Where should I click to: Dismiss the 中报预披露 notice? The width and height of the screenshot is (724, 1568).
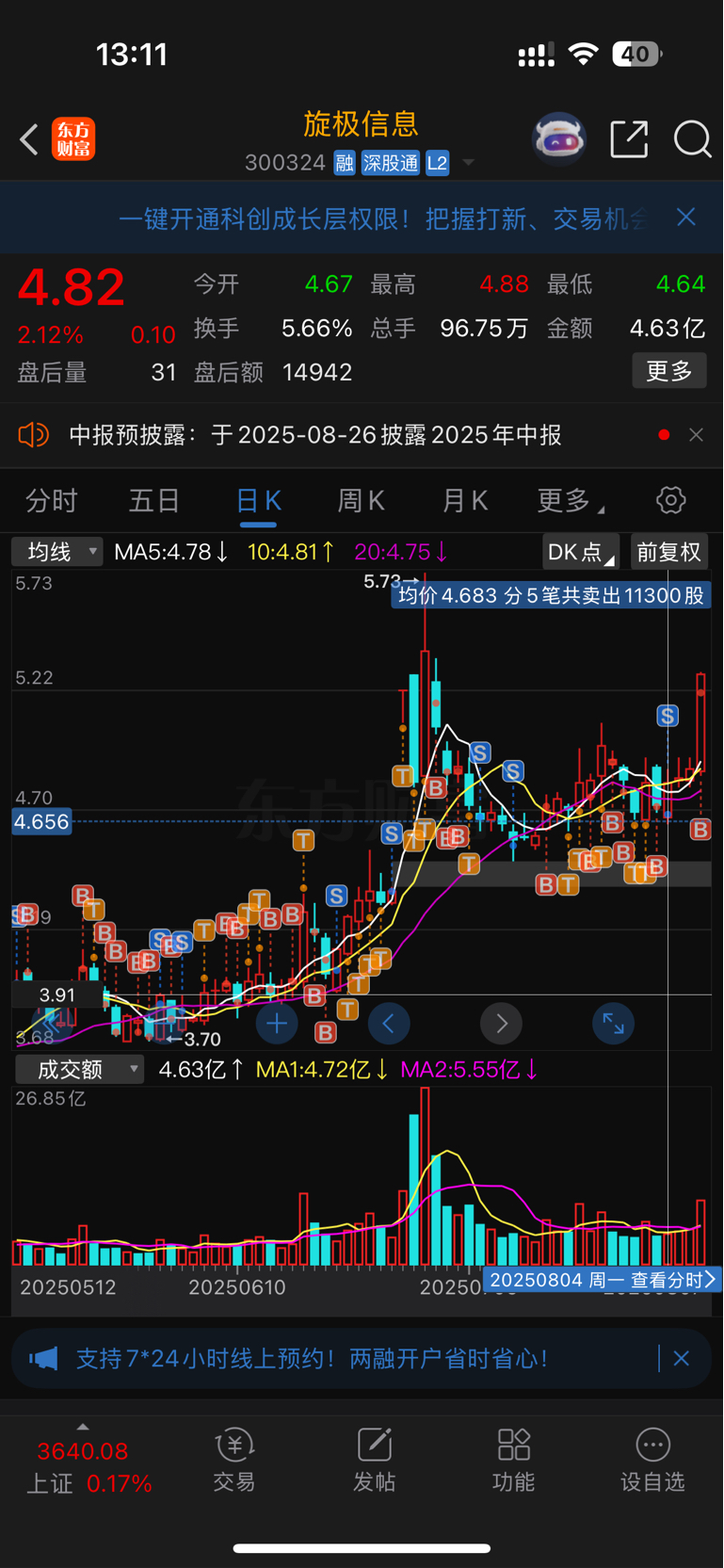(697, 435)
